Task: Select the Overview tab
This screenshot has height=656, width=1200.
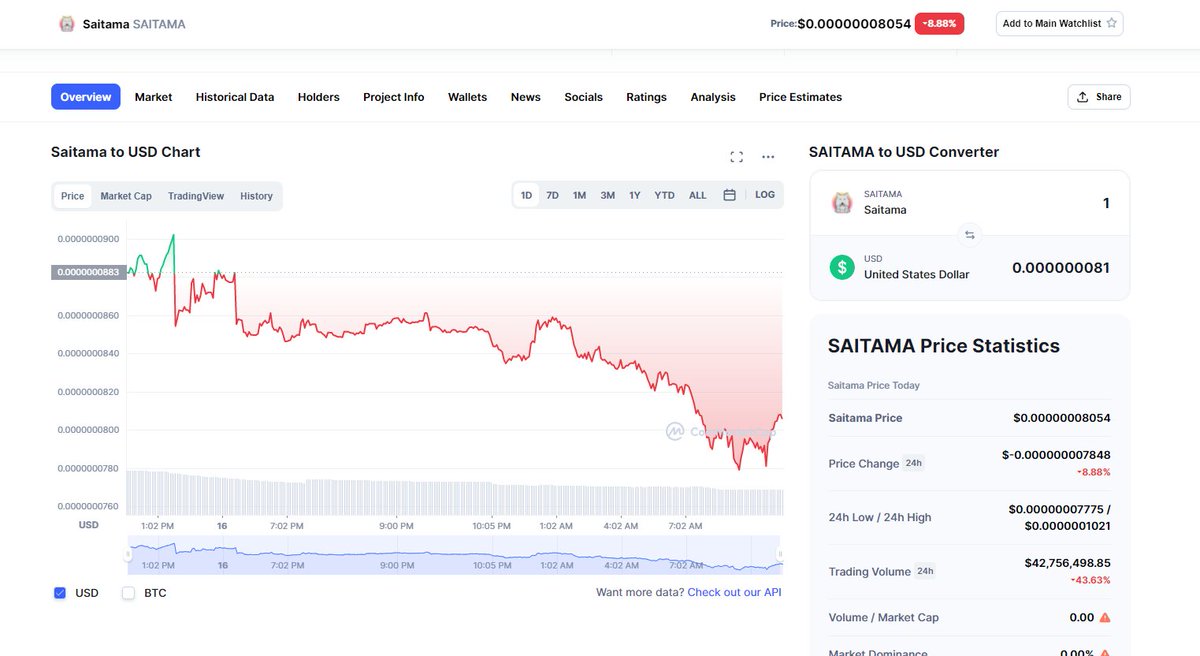Action: coord(86,97)
